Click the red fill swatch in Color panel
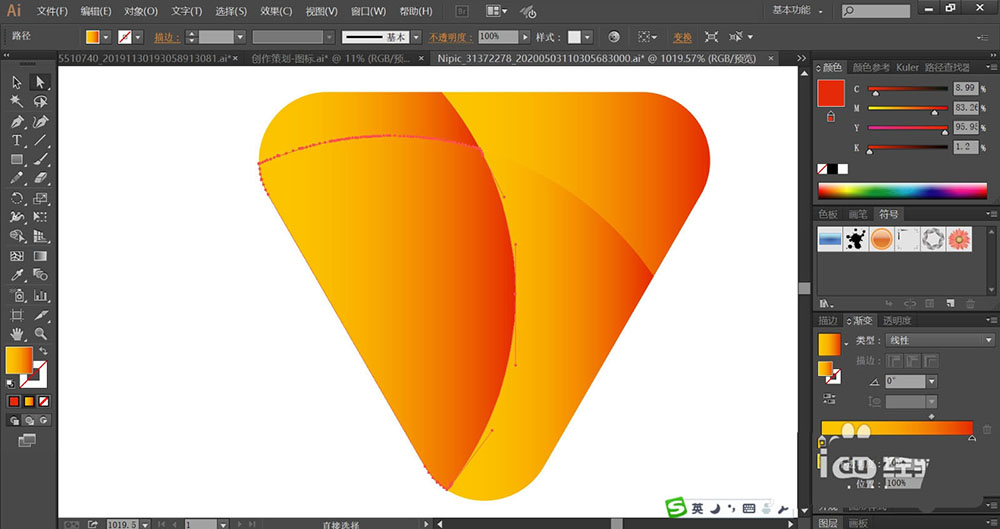The width and height of the screenshot is (1000, 529). click(831, 93)
